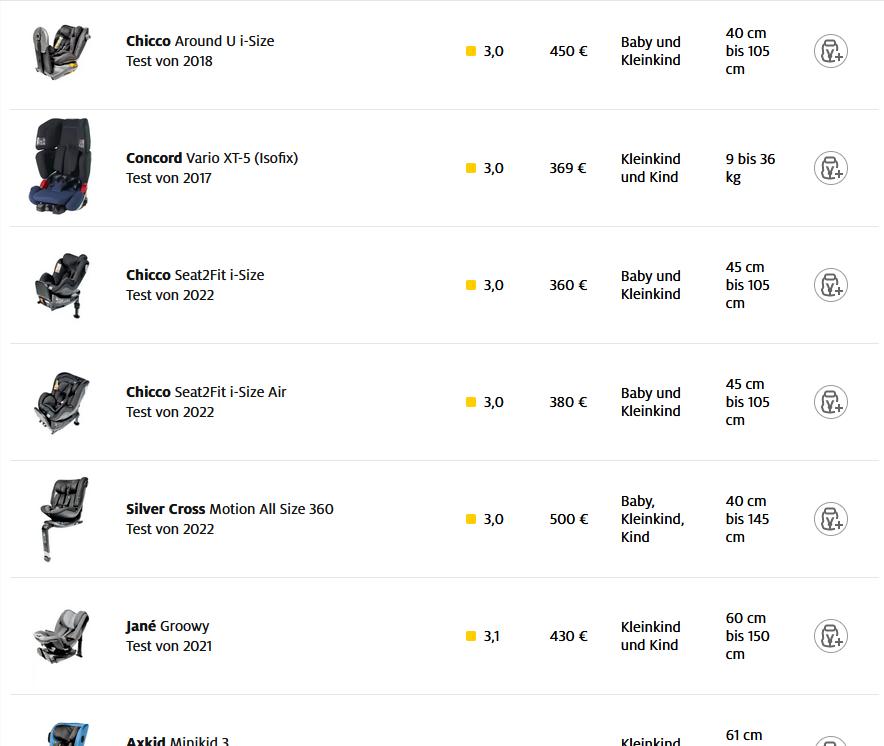Add Jané Groowy to comparison

click(830, 636)
